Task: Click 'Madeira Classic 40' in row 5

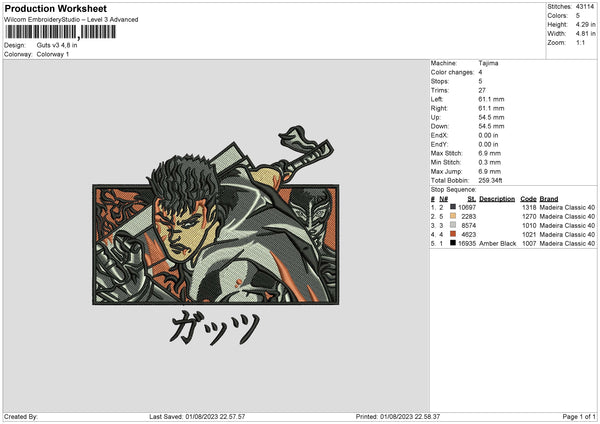Action: coord(567,244)
